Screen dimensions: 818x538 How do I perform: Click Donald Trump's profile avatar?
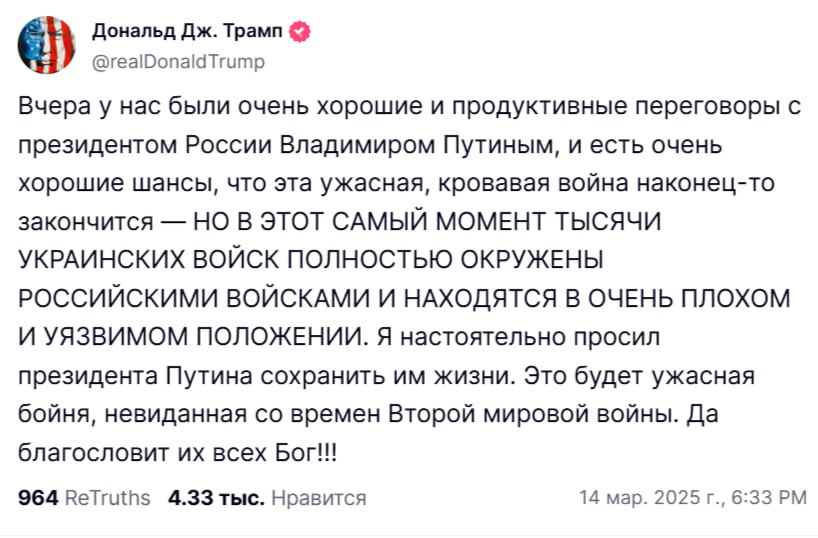[x=46, y=45]
